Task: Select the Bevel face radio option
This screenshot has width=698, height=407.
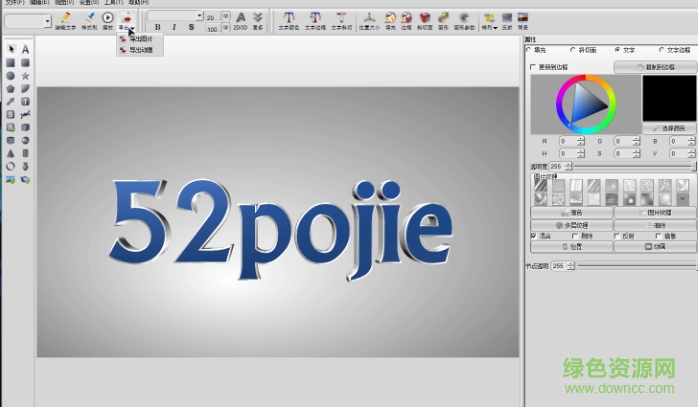Action: pyautogui.click(x=573, y=50)
